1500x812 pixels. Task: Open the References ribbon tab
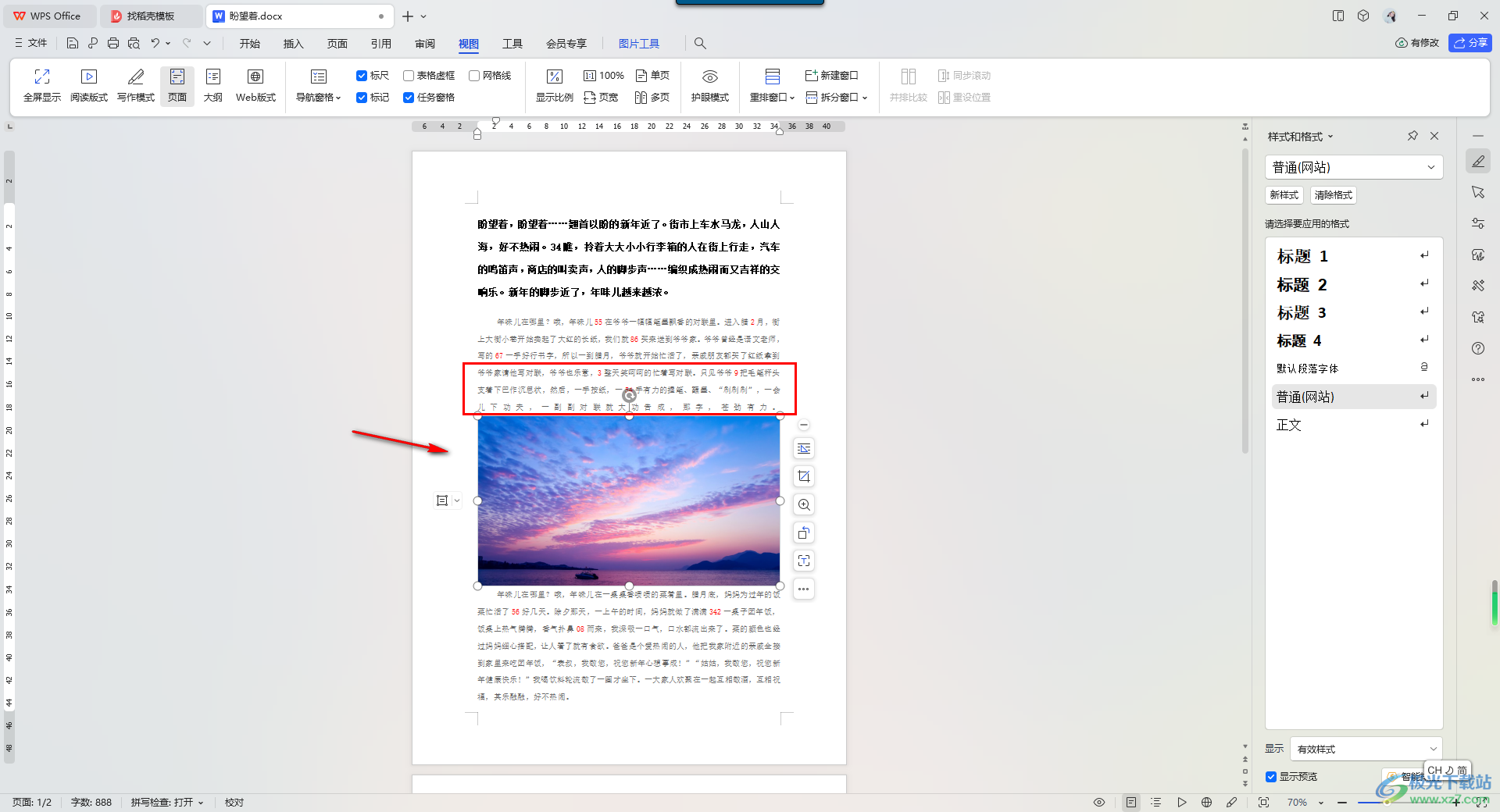[381, 44]
